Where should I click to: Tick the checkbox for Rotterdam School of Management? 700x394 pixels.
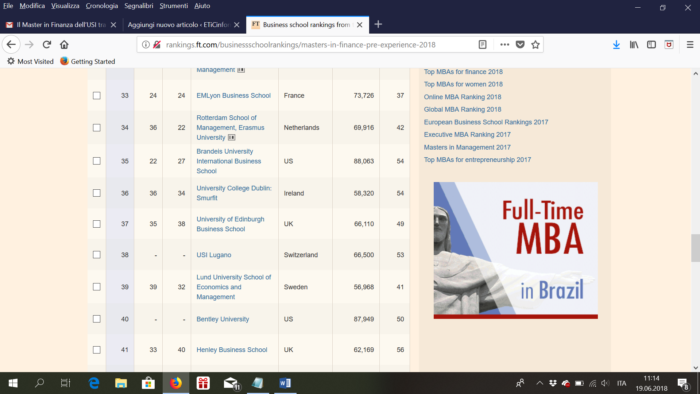tap(96, 128)
